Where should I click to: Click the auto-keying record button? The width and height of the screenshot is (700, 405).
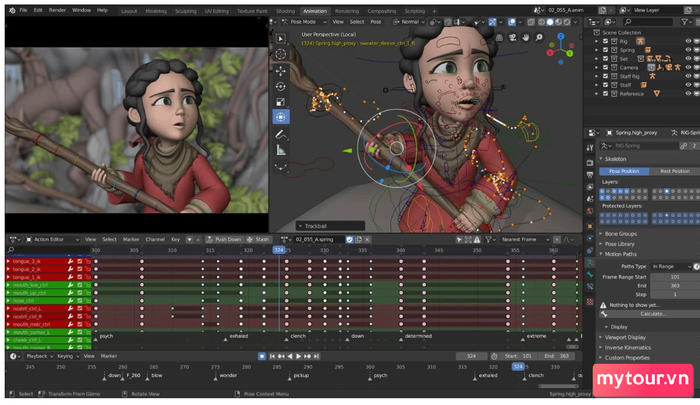click(262, 356)
